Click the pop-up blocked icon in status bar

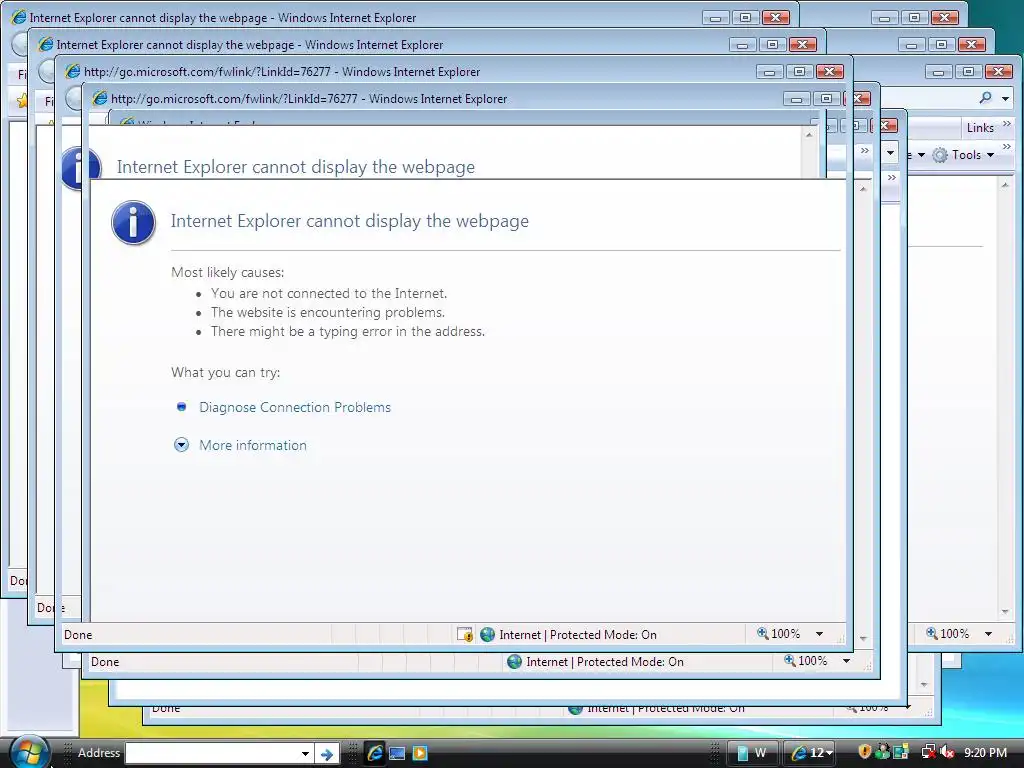pos(464,634)
